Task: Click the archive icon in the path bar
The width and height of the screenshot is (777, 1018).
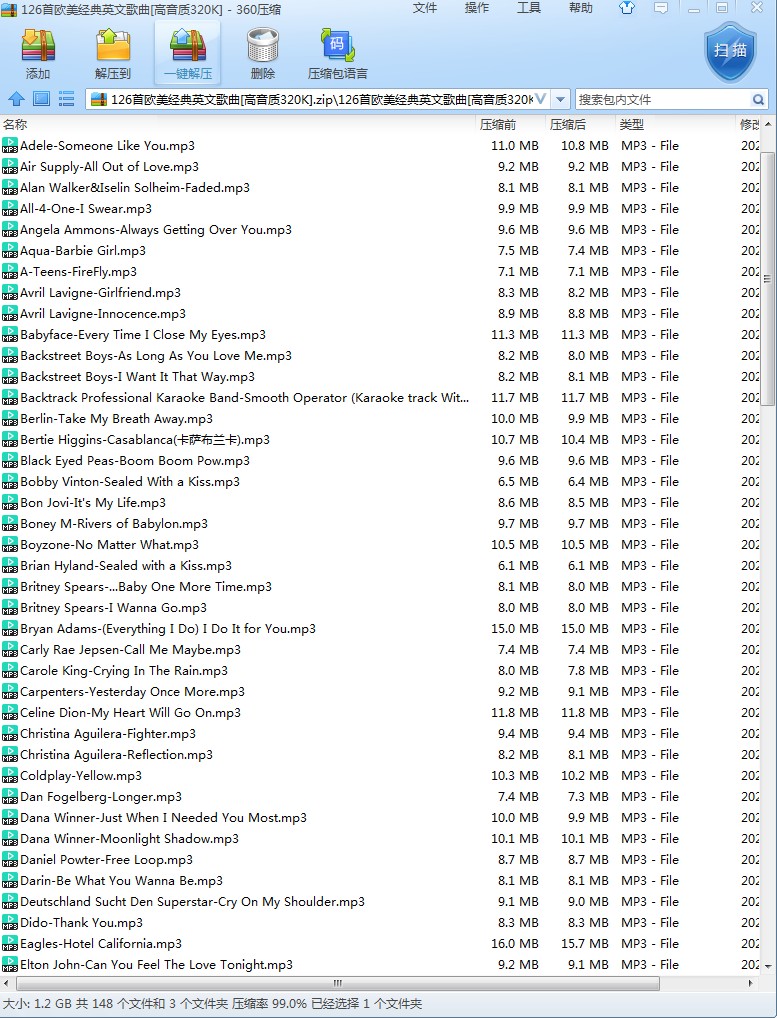Action: [99, 99]
